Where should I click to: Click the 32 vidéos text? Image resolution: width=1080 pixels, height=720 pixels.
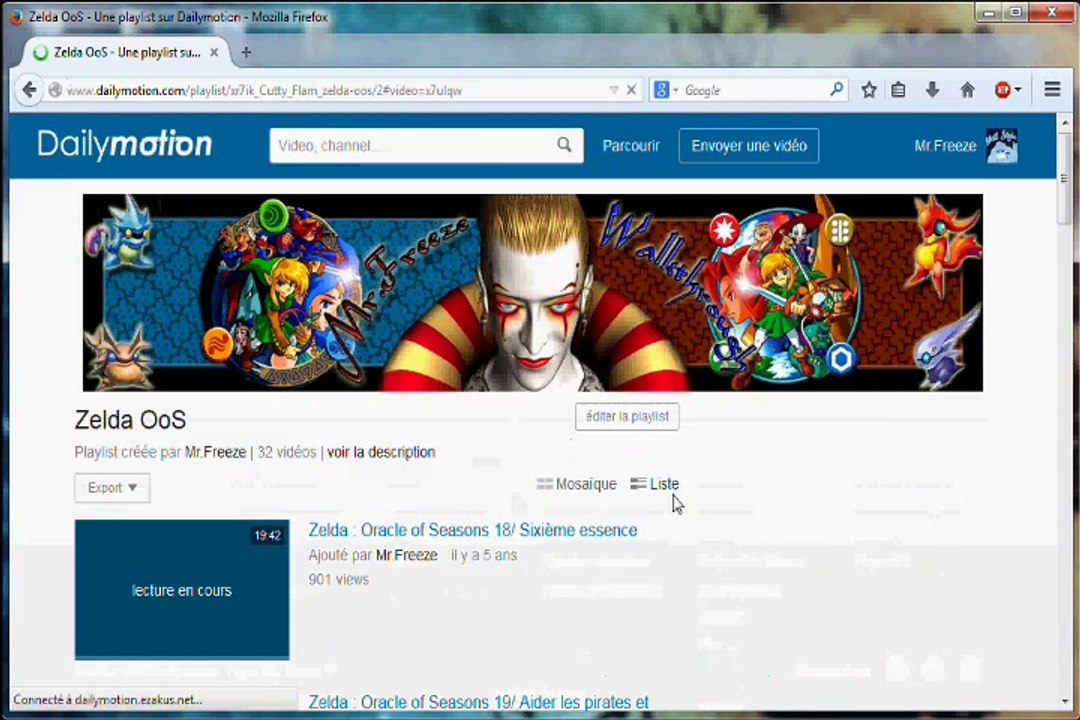pyautogui.click(x=287, y=453)
